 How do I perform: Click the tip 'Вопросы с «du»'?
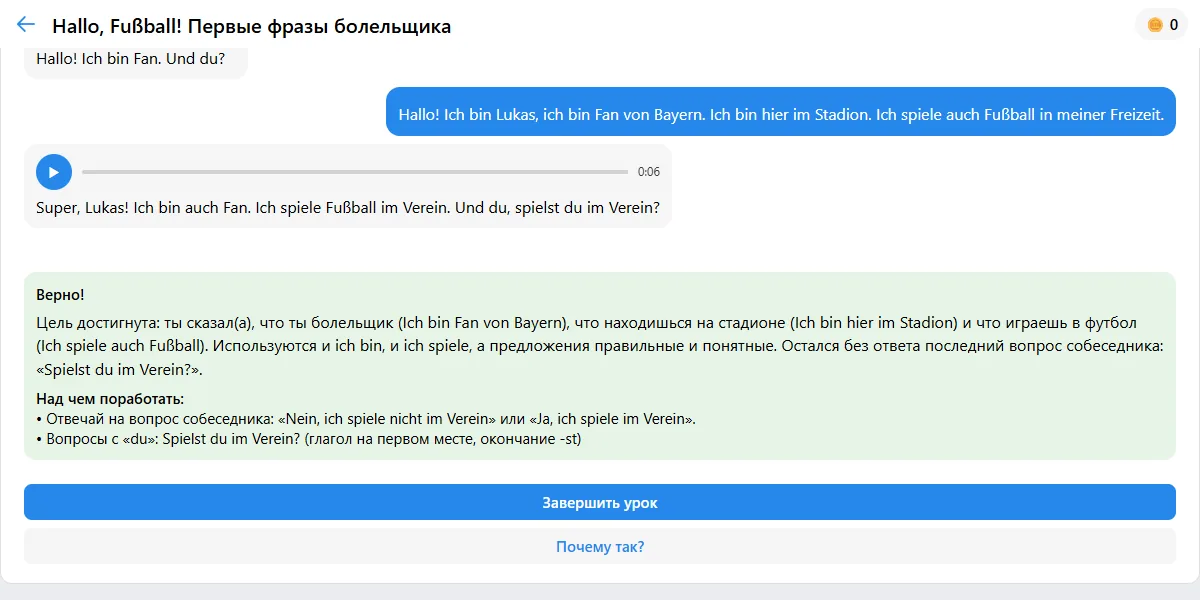point(308,439)
